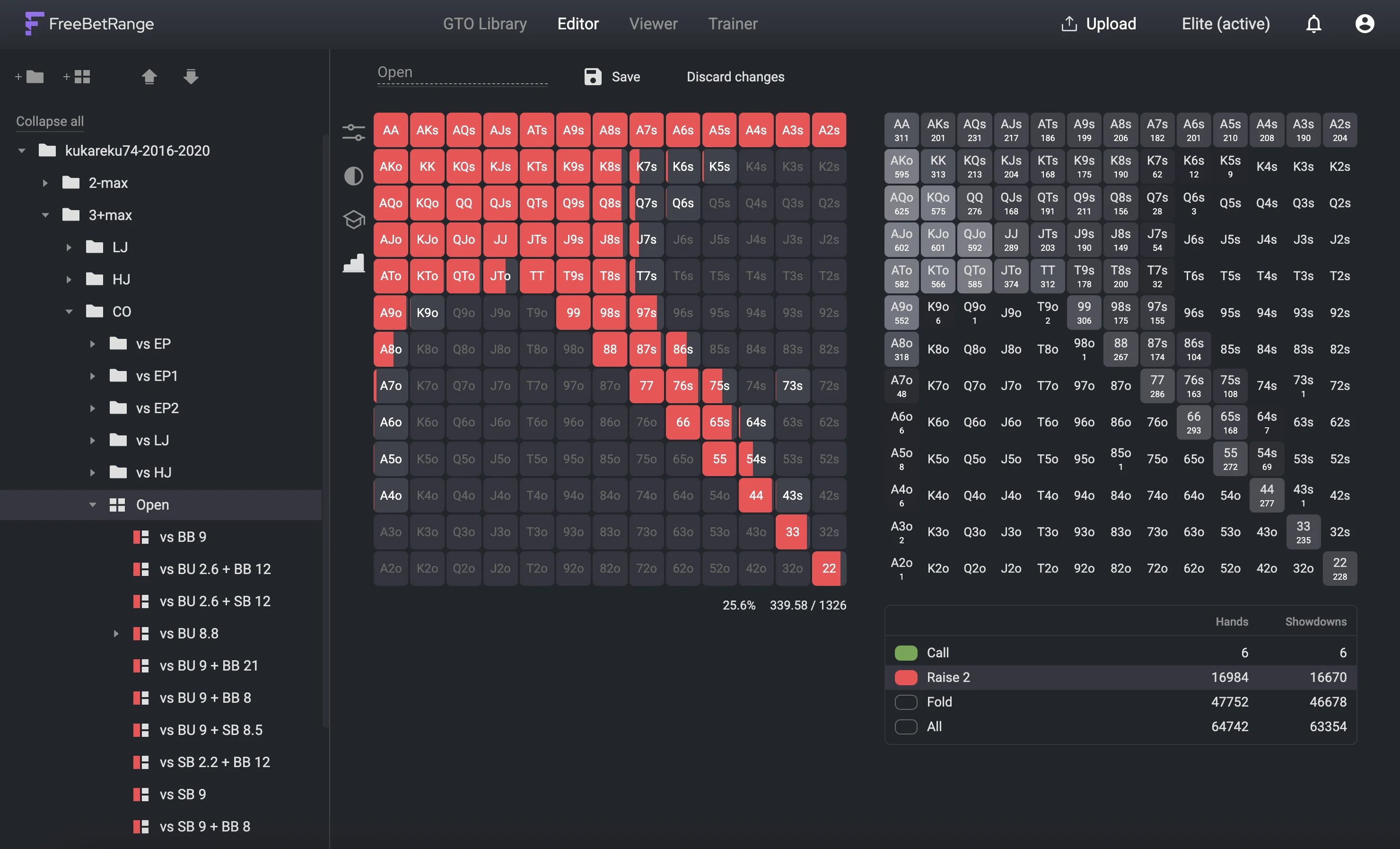Open the sliders settings icon beside the grid
1400x849 pixels.
(353, 132)
